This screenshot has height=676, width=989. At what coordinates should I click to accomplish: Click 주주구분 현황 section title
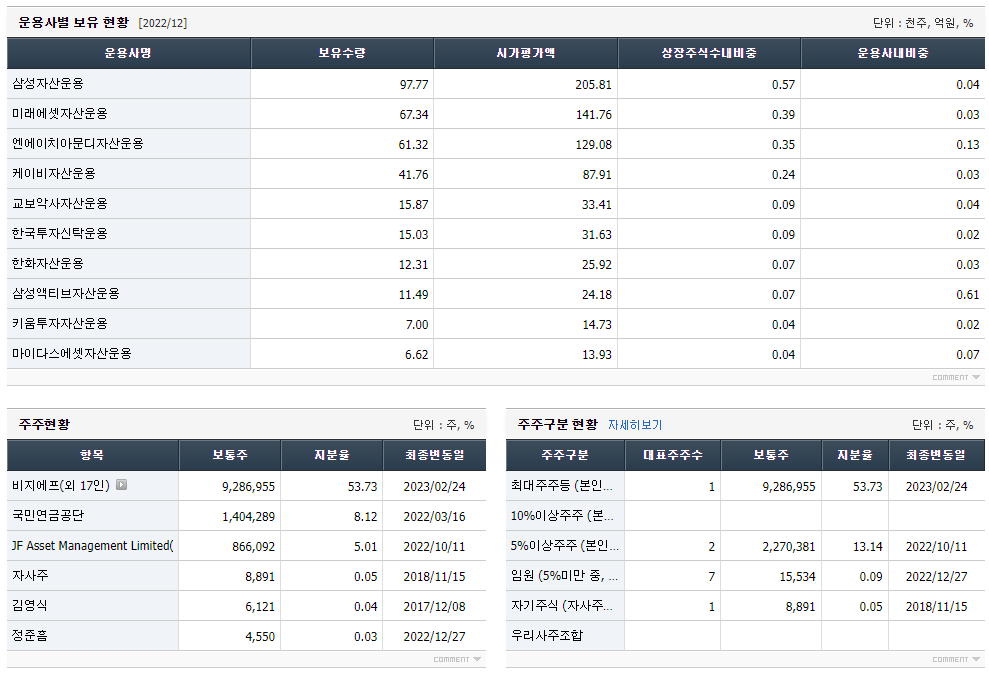pyautogui.click(x=557, y=424)
